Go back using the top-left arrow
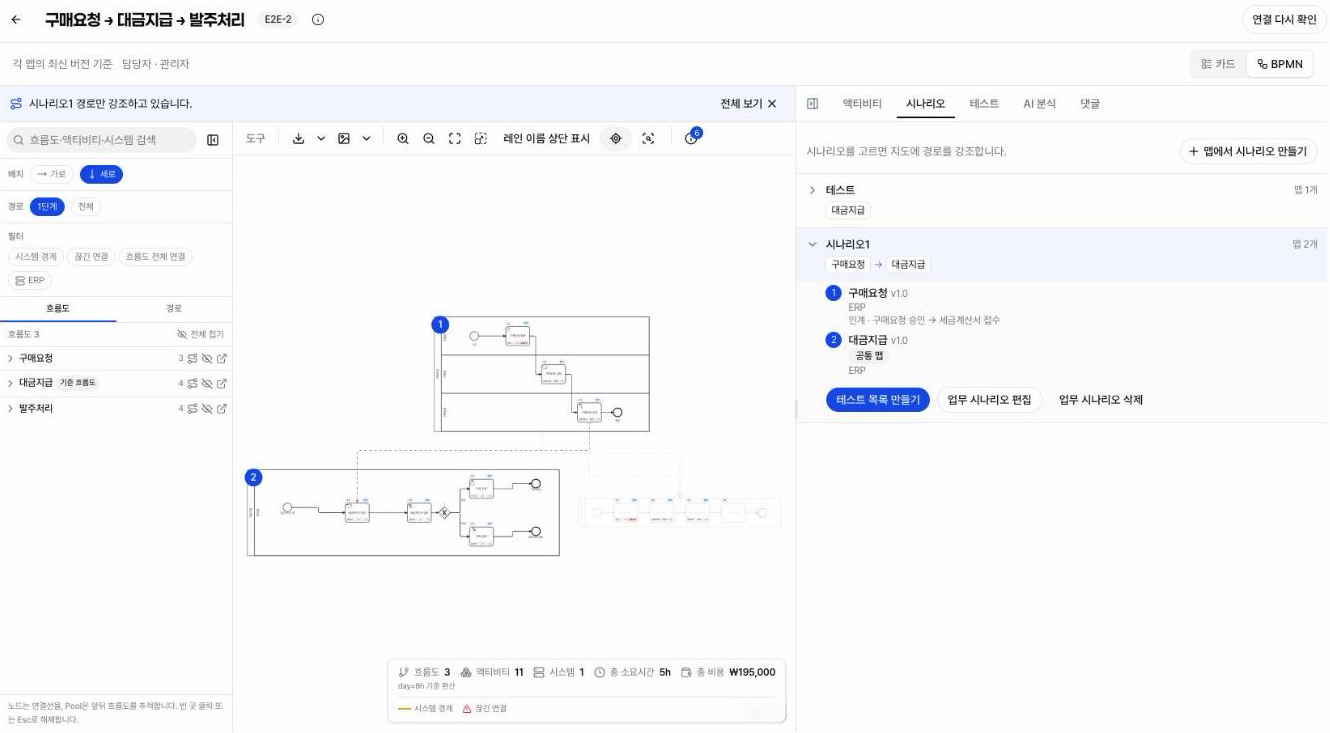 pos(16,20)
